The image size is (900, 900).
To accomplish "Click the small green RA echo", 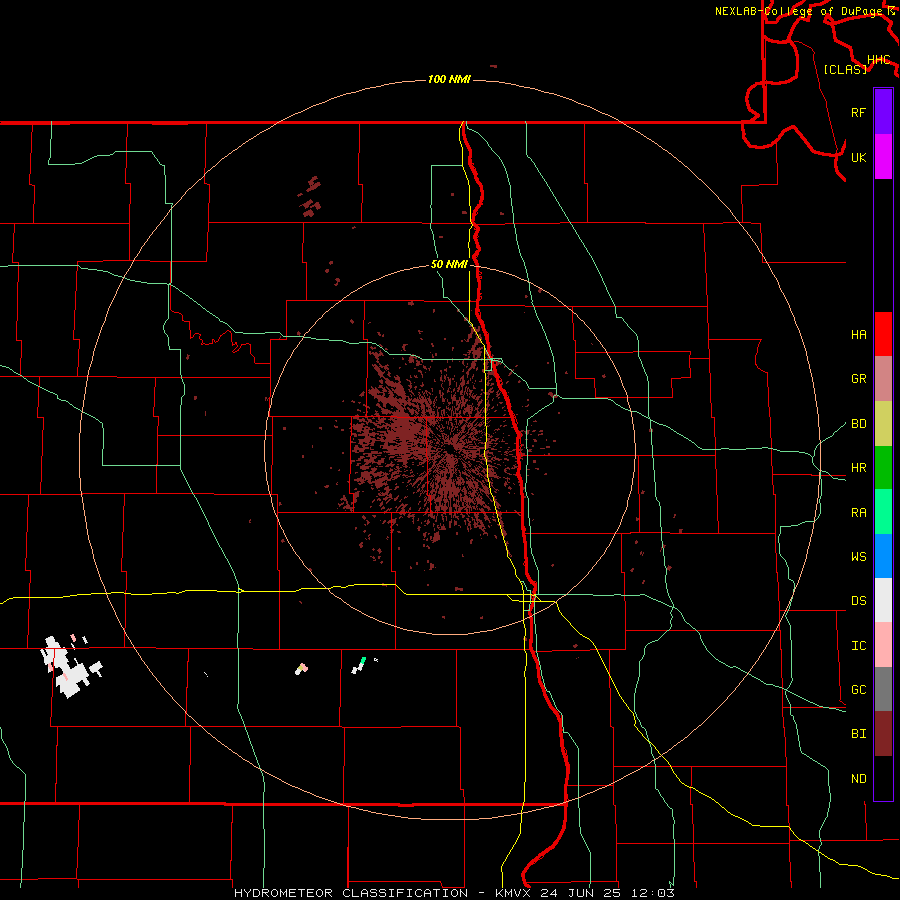I will click(363, 661).
